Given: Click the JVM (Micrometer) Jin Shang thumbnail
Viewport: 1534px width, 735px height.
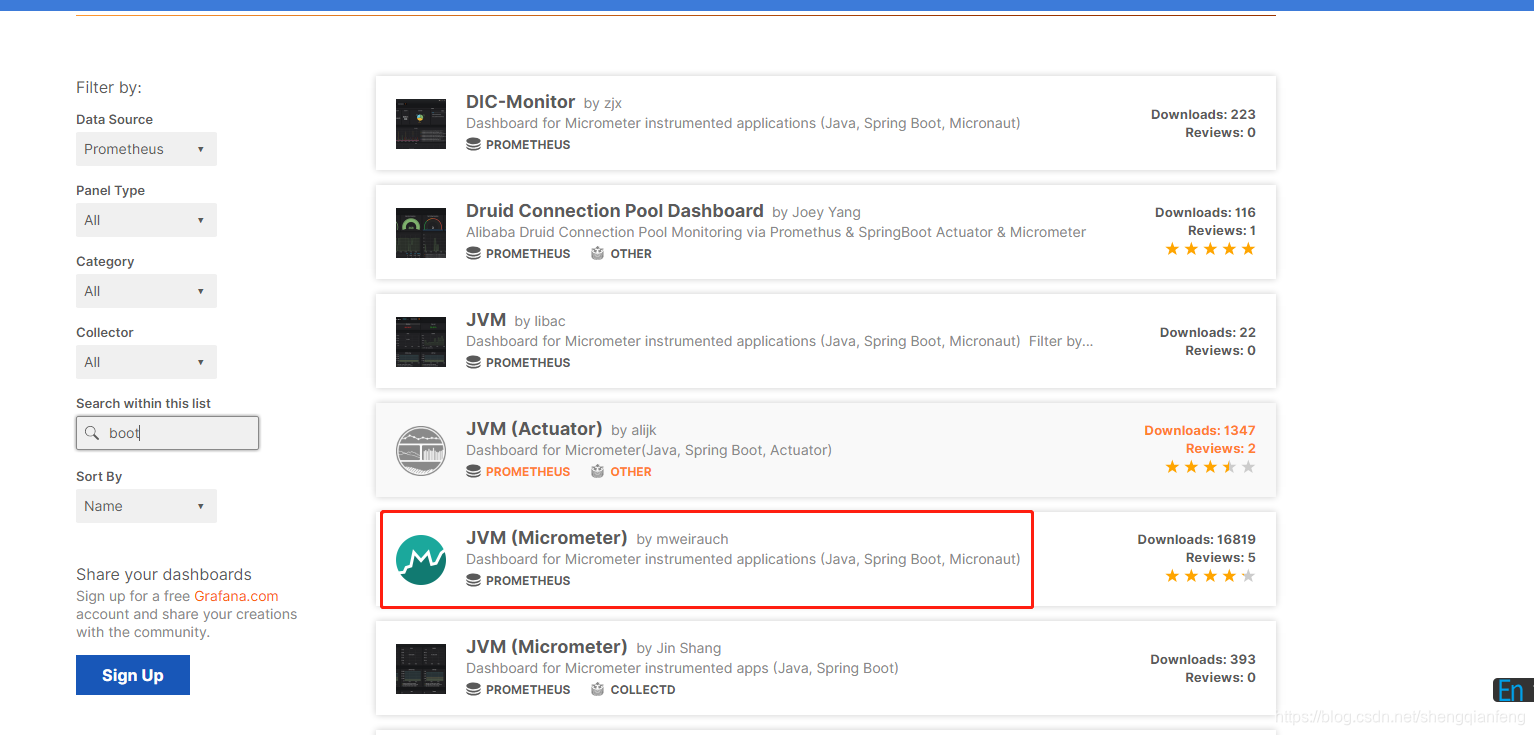Looking at the screenshot, I should point(421,669).
